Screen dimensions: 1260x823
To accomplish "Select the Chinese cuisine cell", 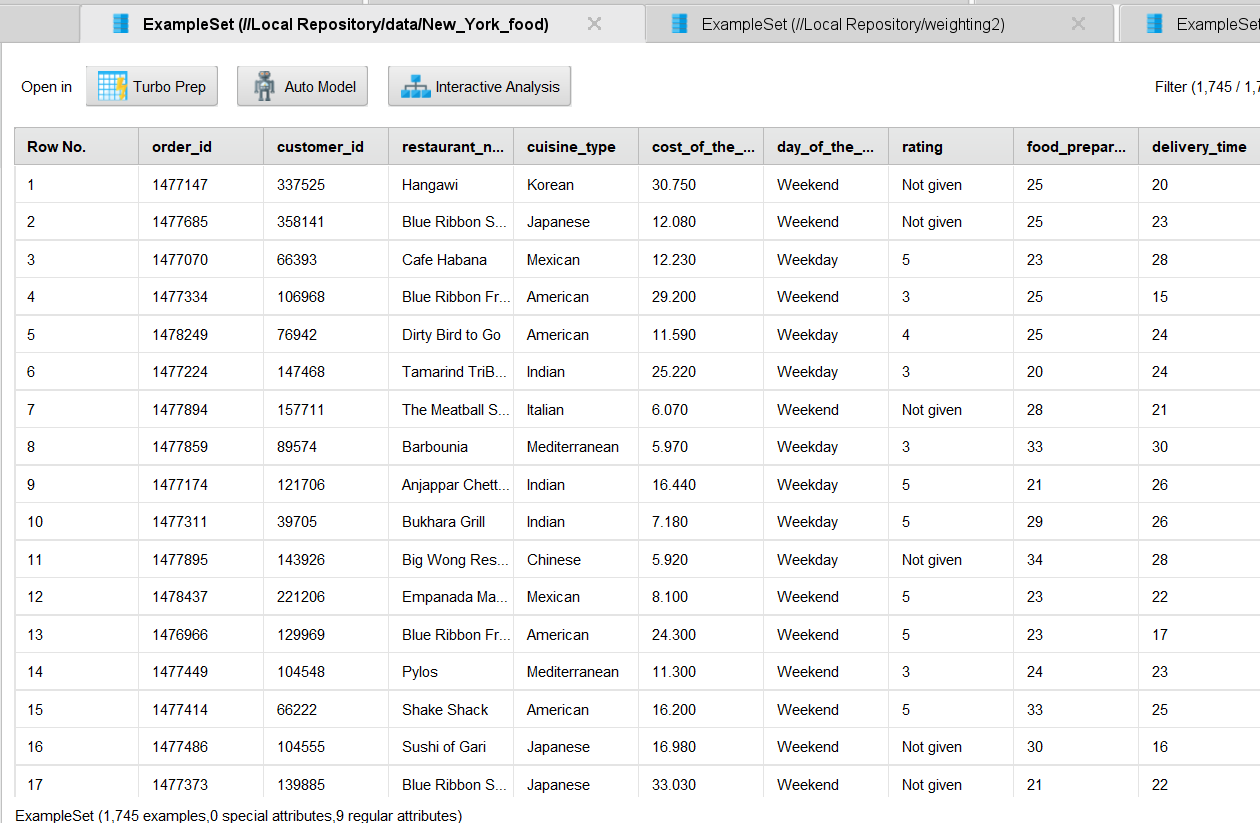I will pyautogui.click(x=576, y=560).
